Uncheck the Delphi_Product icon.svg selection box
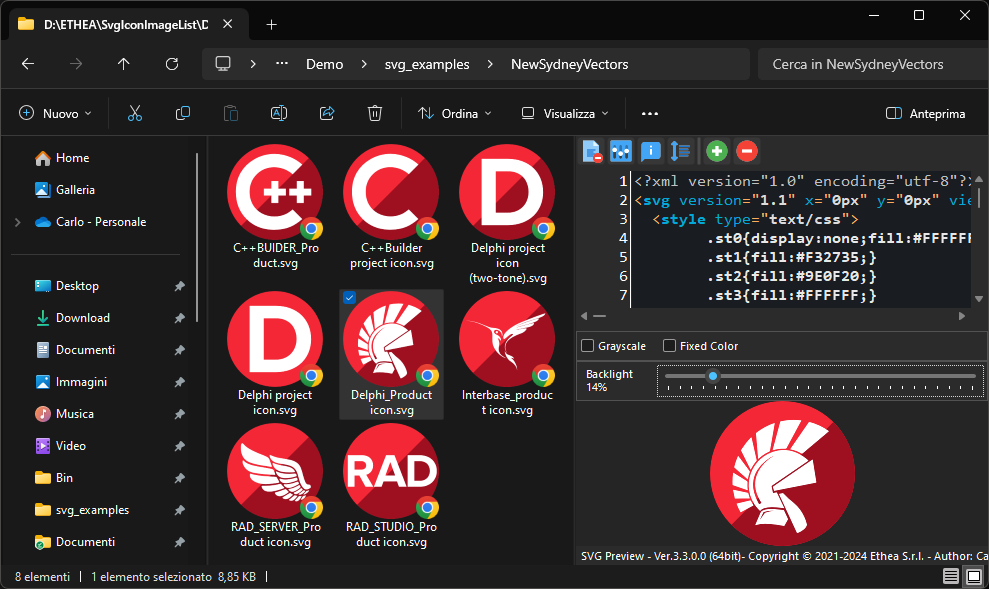The width and height of the screenshot is (989, 589). pos(349,298)
